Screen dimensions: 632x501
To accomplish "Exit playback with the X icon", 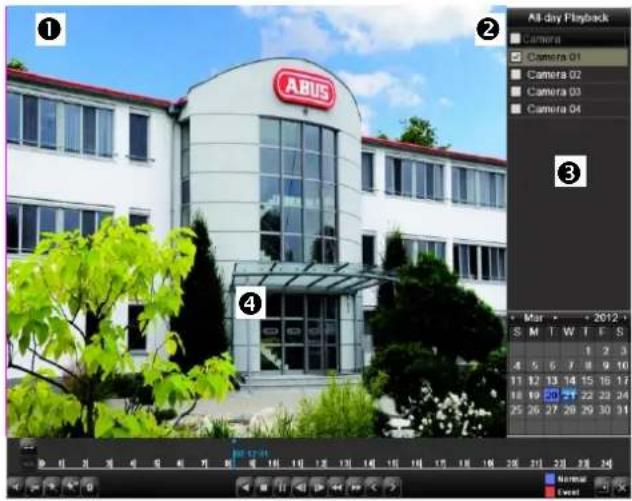I will coord(621,487).
